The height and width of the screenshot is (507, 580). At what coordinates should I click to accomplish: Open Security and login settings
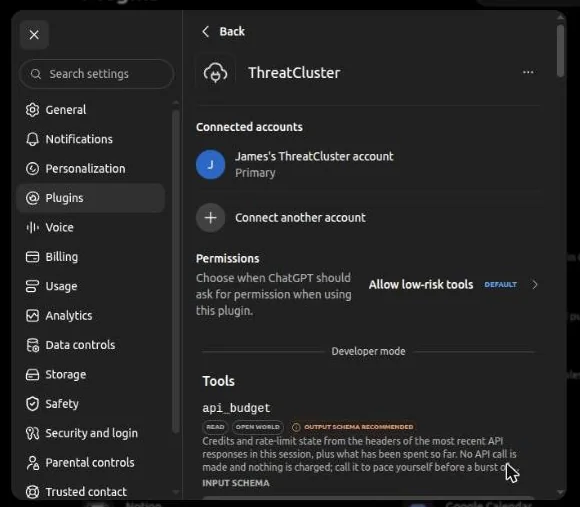[91, 433]
